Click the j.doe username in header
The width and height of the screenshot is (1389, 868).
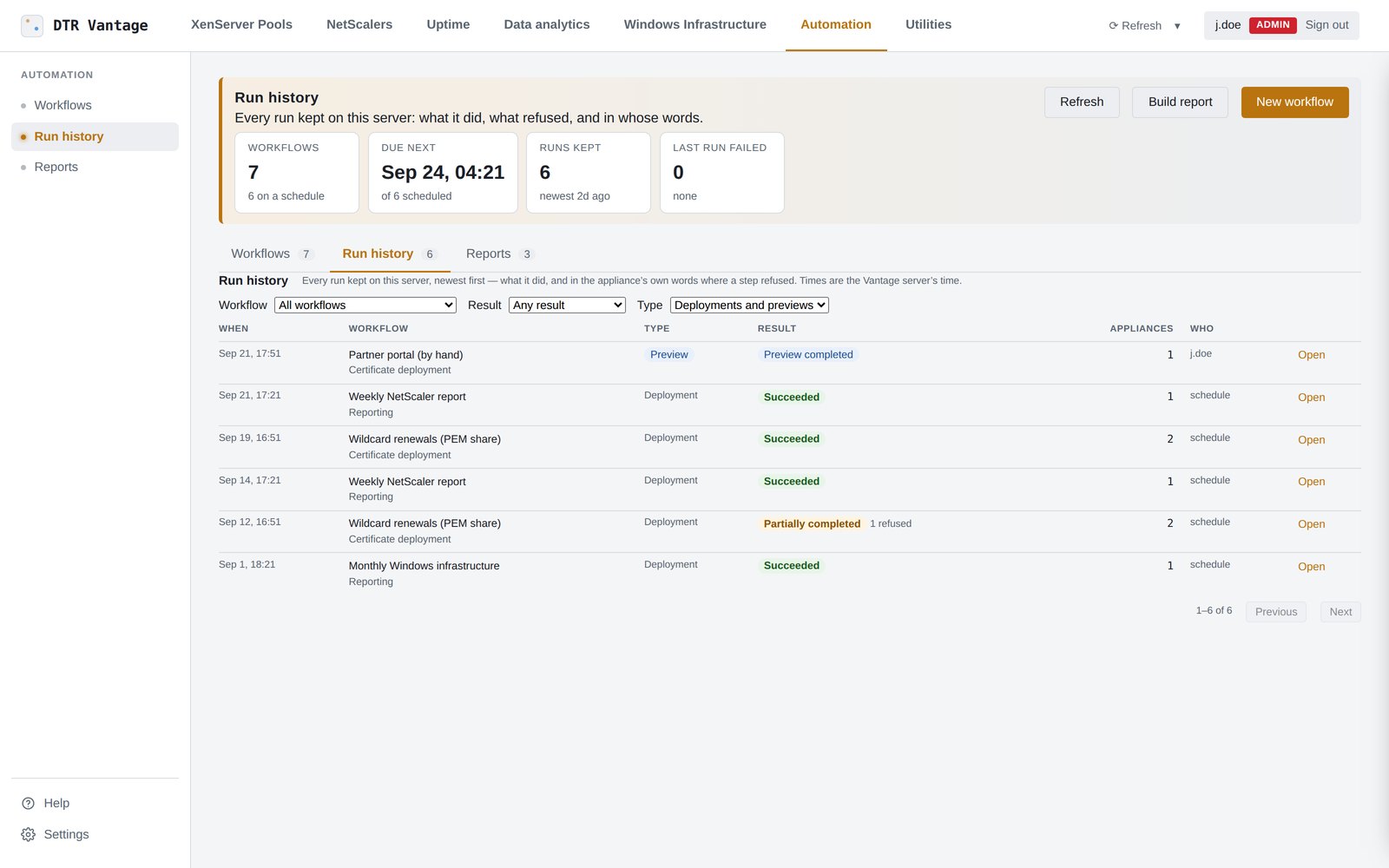coord(1228,25)
